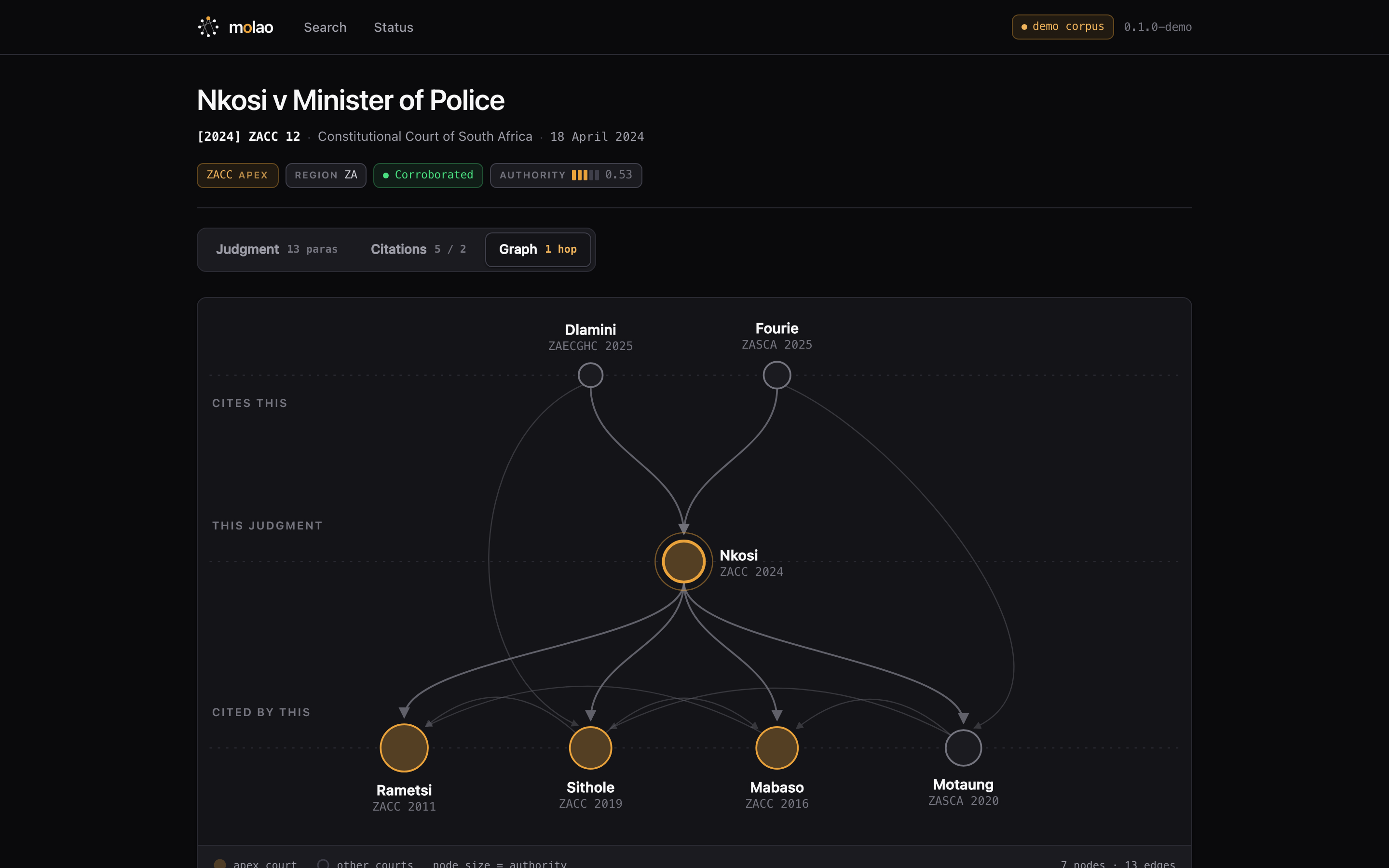Image resolution: width=1389 pixels, height=868 pixels.
Task: Select the Rametsi graph node
Action: [x=404, y=747]
